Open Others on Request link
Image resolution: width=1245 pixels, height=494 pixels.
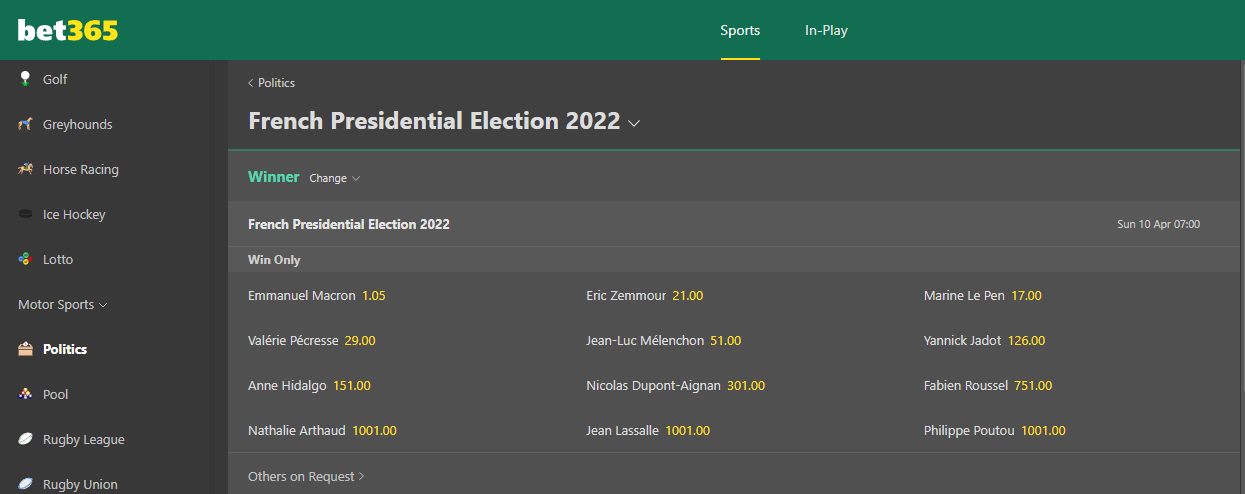pos(306,476)
